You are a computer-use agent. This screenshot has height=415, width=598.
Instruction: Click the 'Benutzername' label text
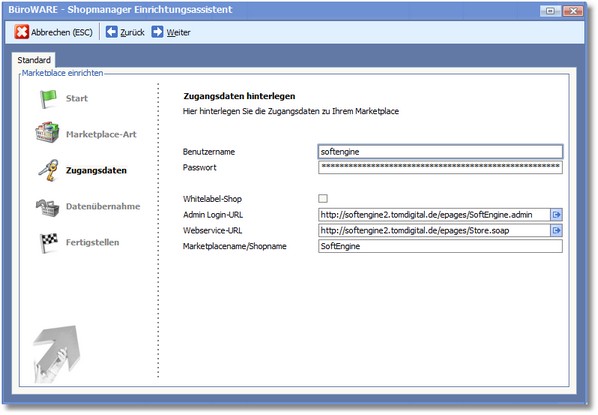209,151
